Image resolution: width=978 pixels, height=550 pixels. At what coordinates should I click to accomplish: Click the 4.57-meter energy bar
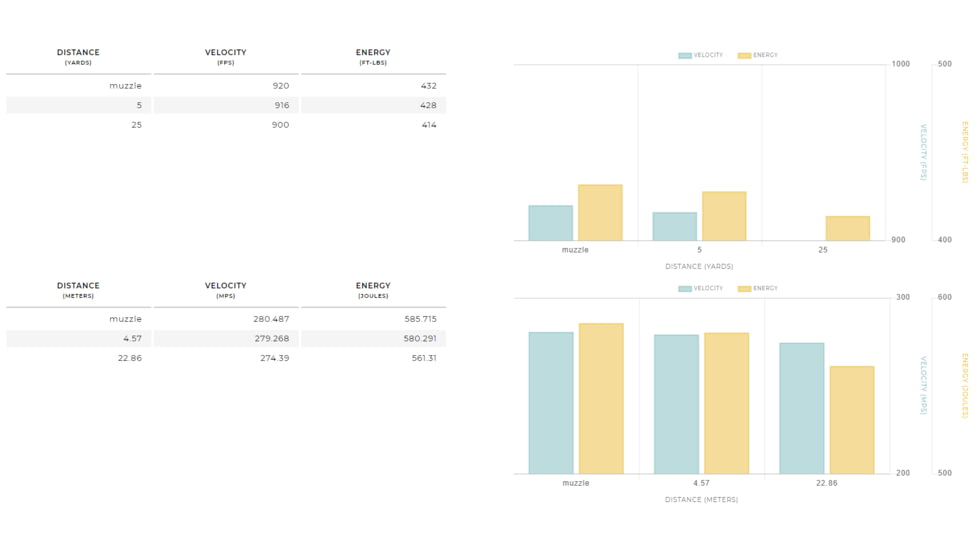(x=726, y=403)
